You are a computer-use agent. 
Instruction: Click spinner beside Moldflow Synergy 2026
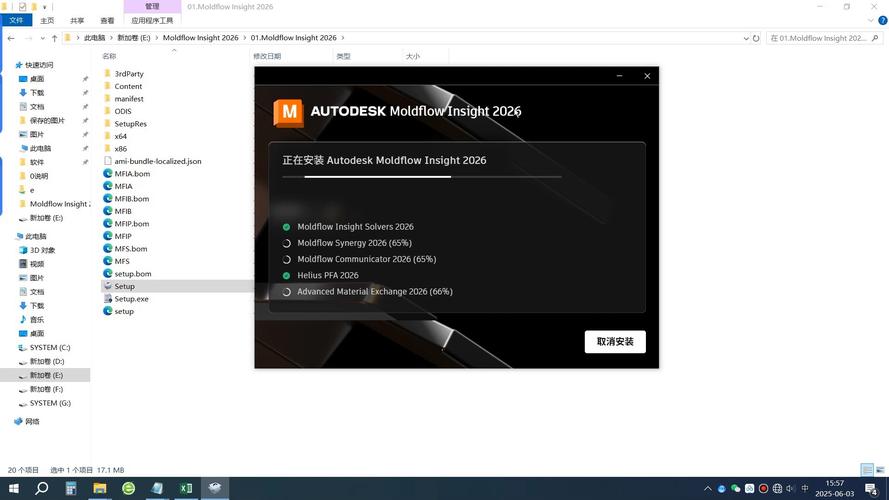click(x=286, y=243)
